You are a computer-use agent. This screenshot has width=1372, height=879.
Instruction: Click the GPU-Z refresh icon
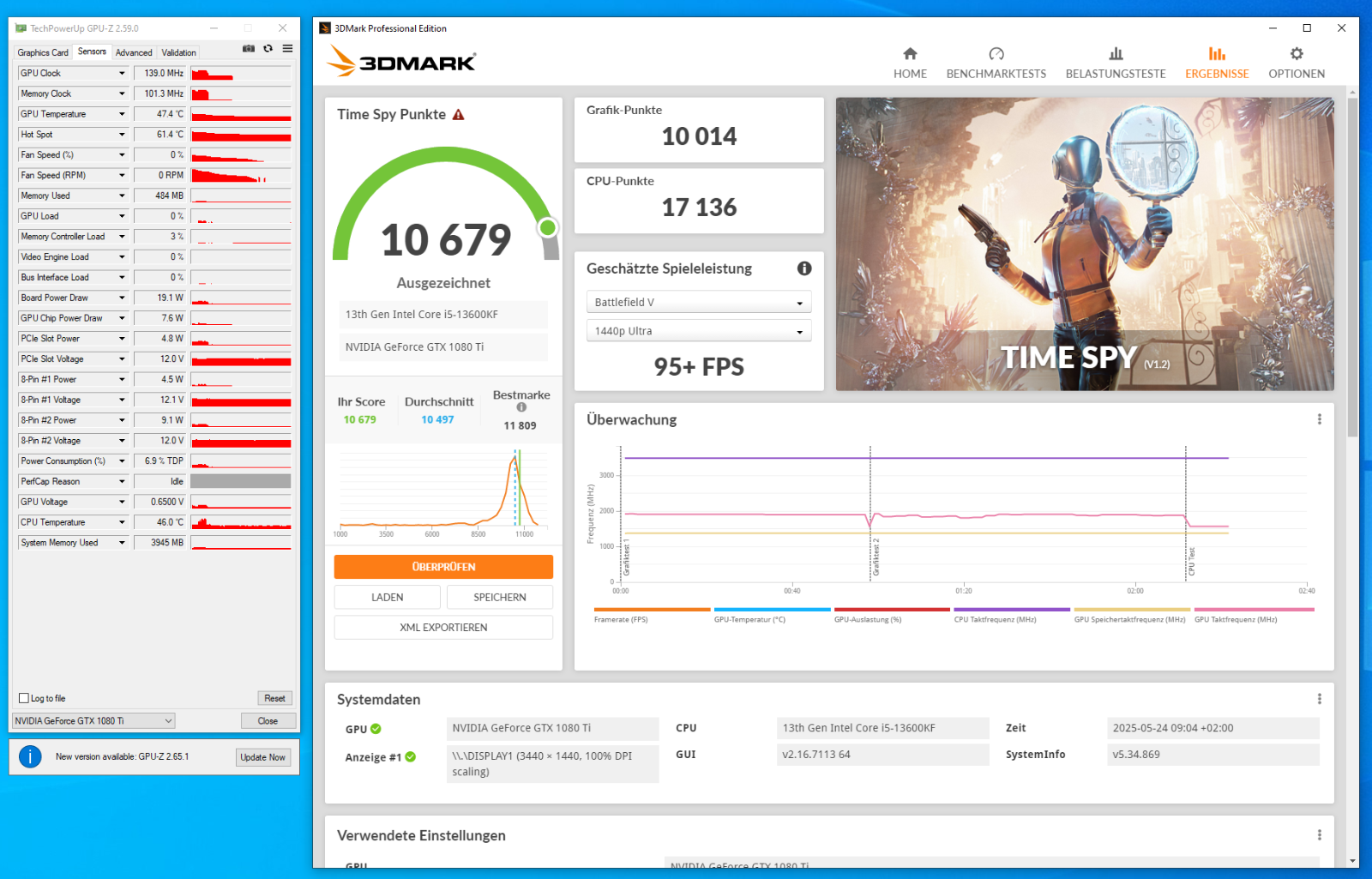click(x=268, y=49)
